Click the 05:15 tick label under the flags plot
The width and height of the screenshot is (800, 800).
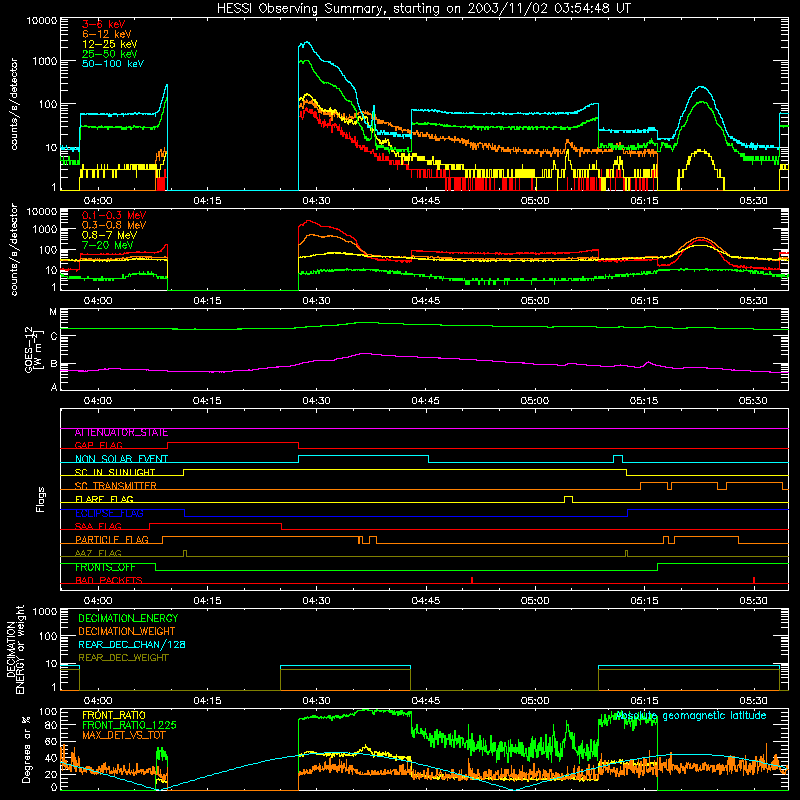tap(644, 601)
